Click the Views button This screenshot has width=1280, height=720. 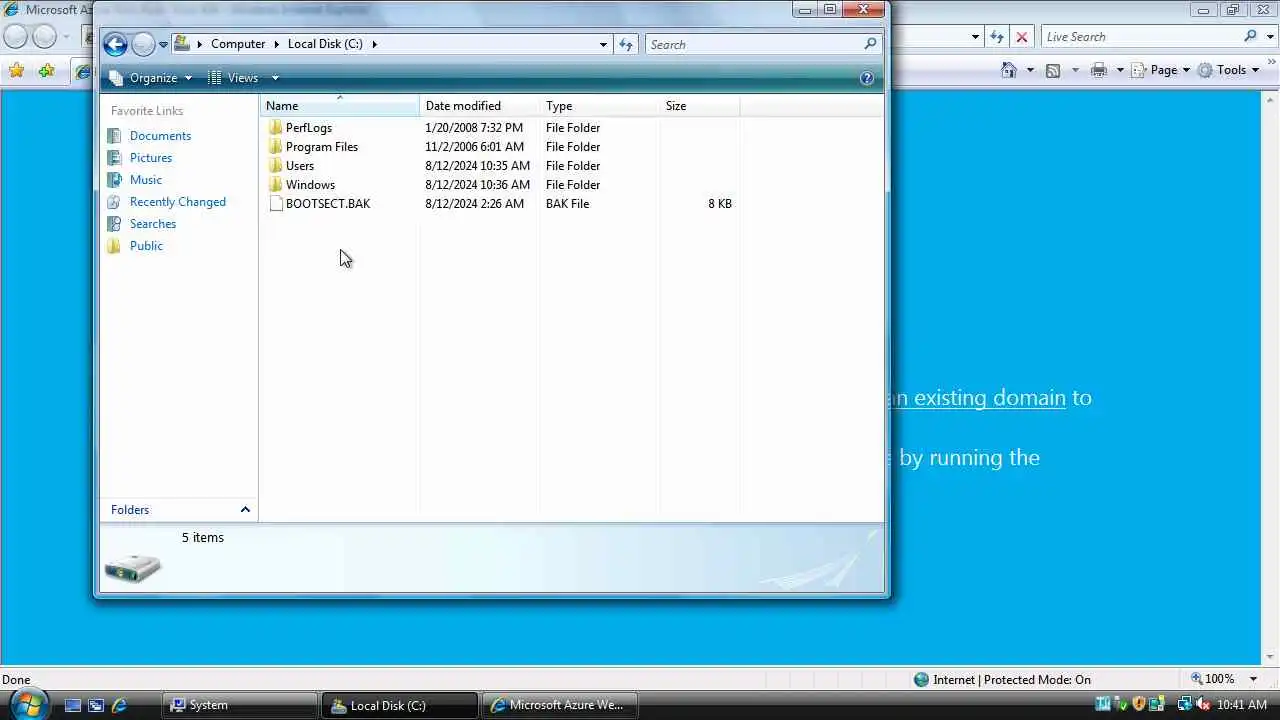coord(233,78)
